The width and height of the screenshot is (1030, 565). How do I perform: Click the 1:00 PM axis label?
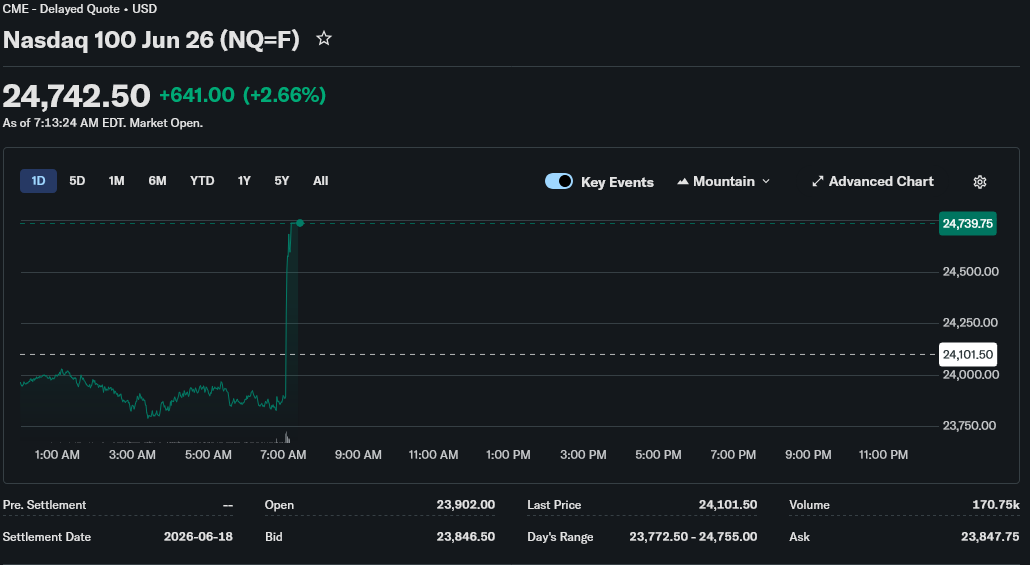[x=508, y=455]
